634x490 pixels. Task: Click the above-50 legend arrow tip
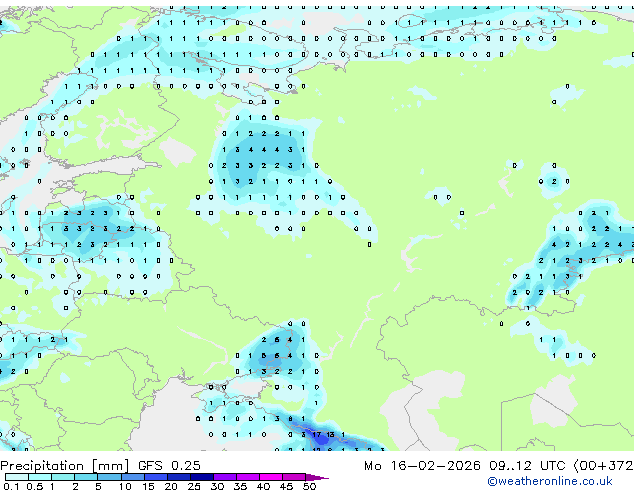pos(317,478)
